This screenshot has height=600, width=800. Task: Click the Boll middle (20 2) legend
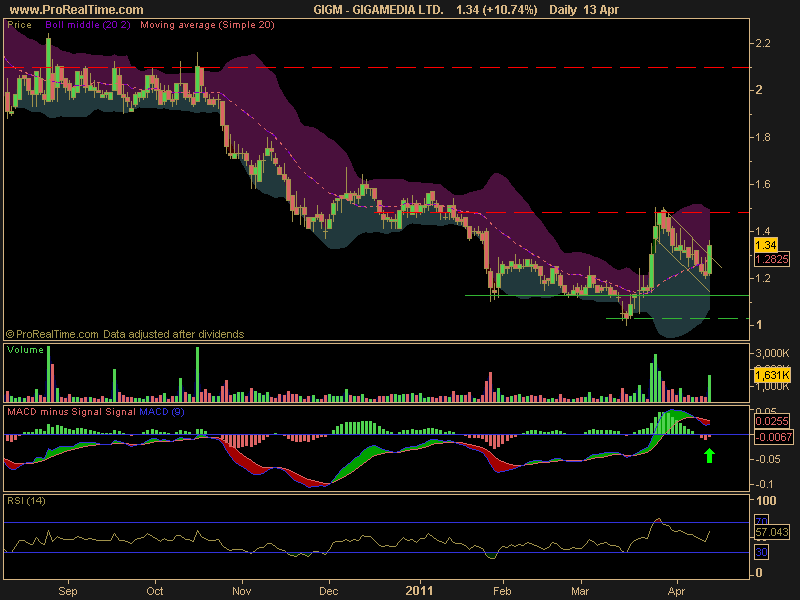click(x=88, y=24)
